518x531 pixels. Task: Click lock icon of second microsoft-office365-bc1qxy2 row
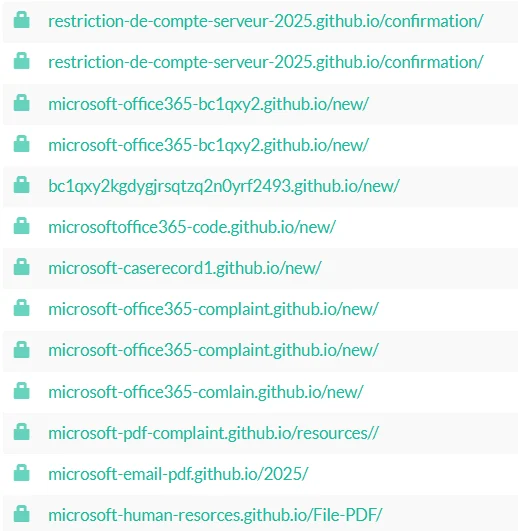21,144
